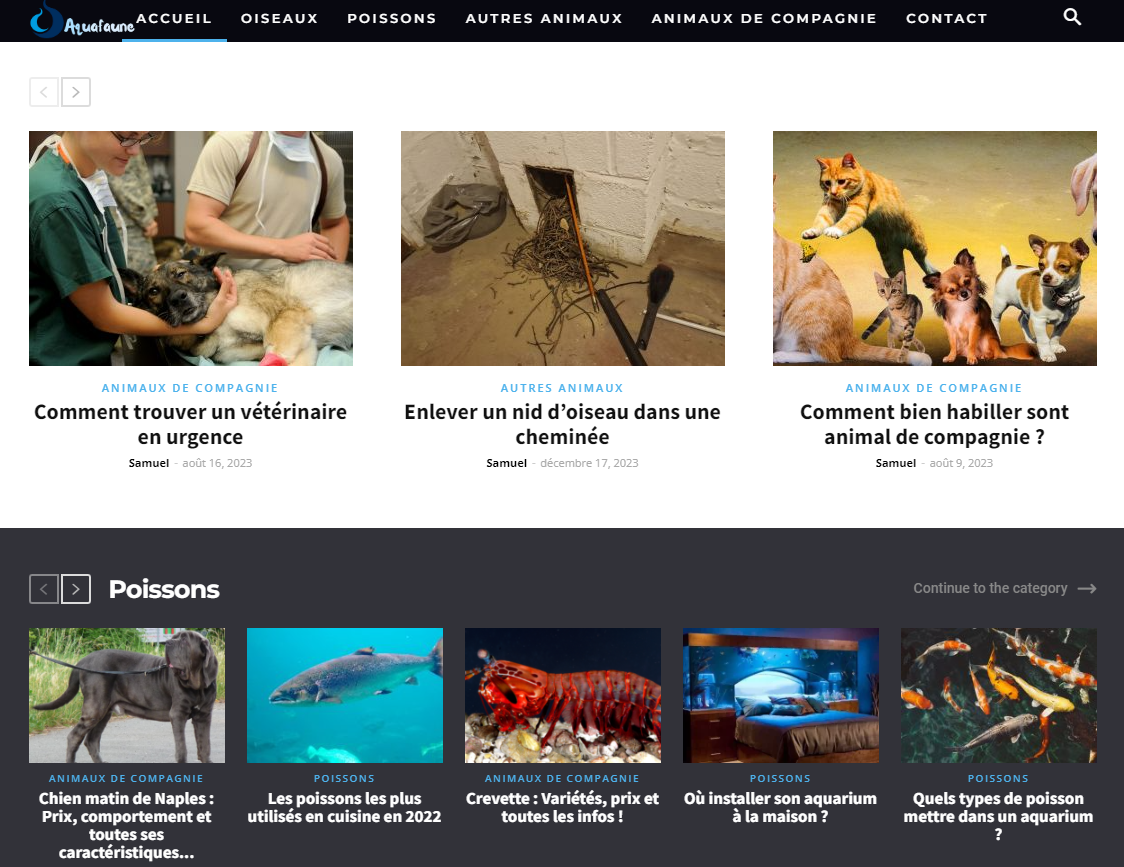Open article Crevette : Variétés, prix et infos
The width and height of the screenshot is (1124, 867).
563,807
